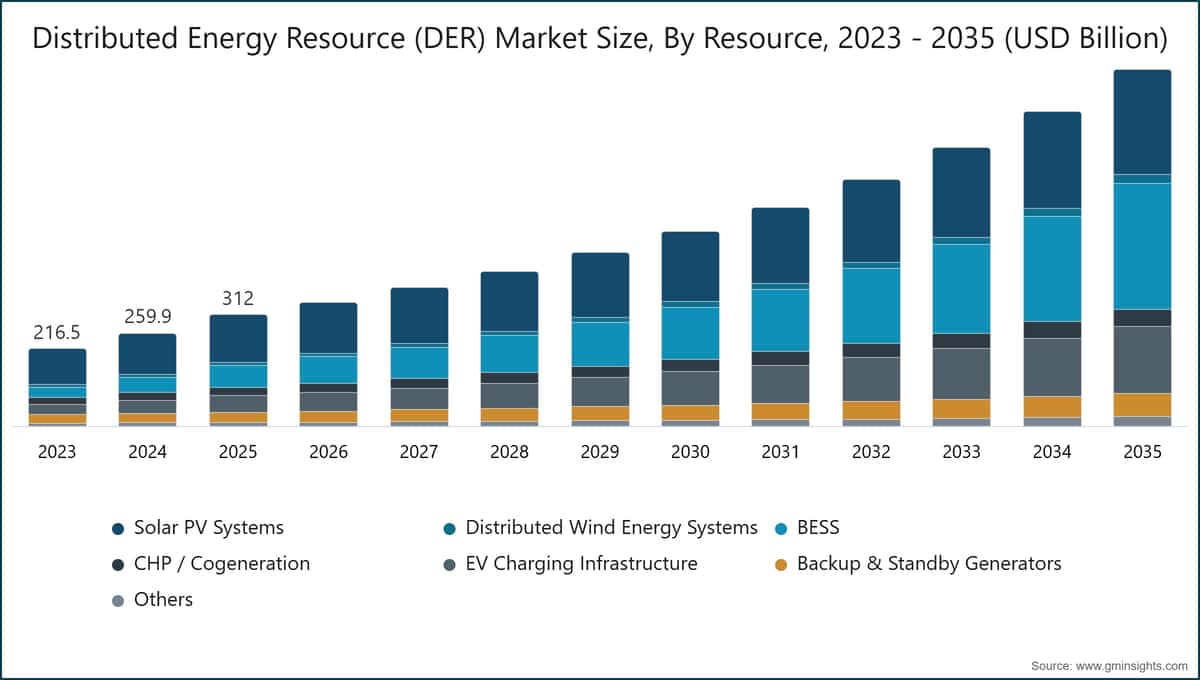
Task: Select the EV Charging segment of the 2033 bar
Action: (962, 373)
